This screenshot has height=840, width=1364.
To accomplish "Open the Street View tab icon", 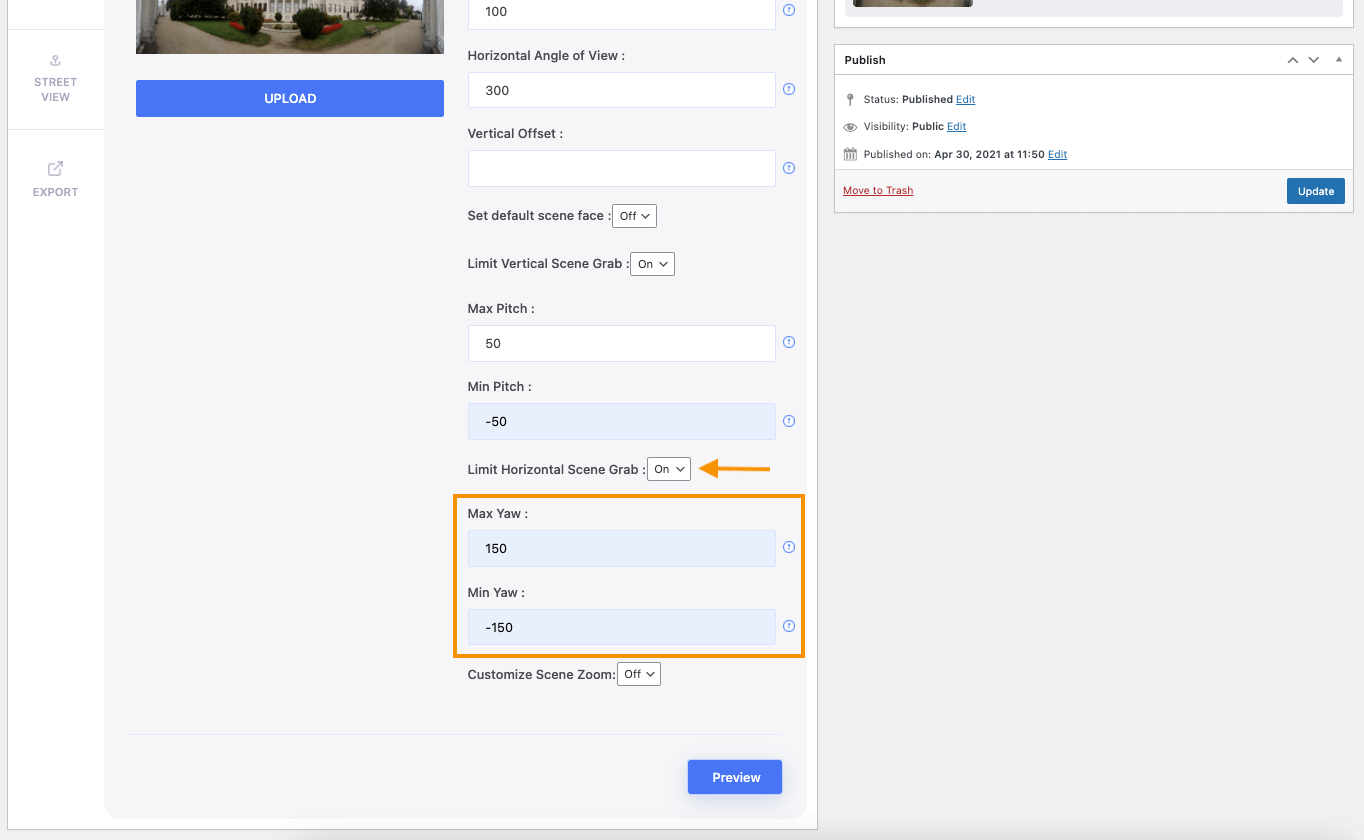I will (x=56, y=62).
